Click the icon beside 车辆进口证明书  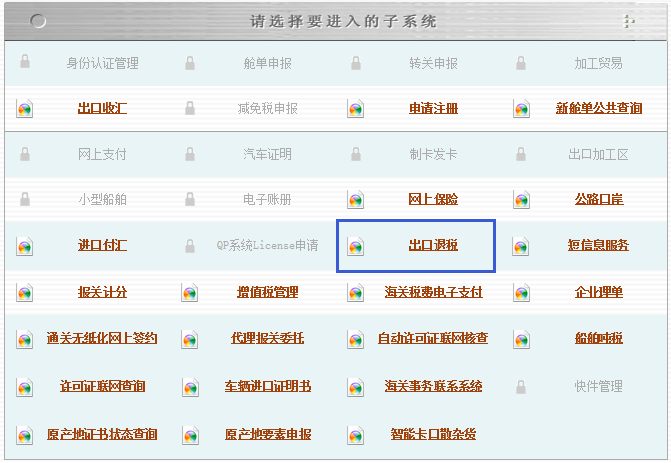coord(190,387)
